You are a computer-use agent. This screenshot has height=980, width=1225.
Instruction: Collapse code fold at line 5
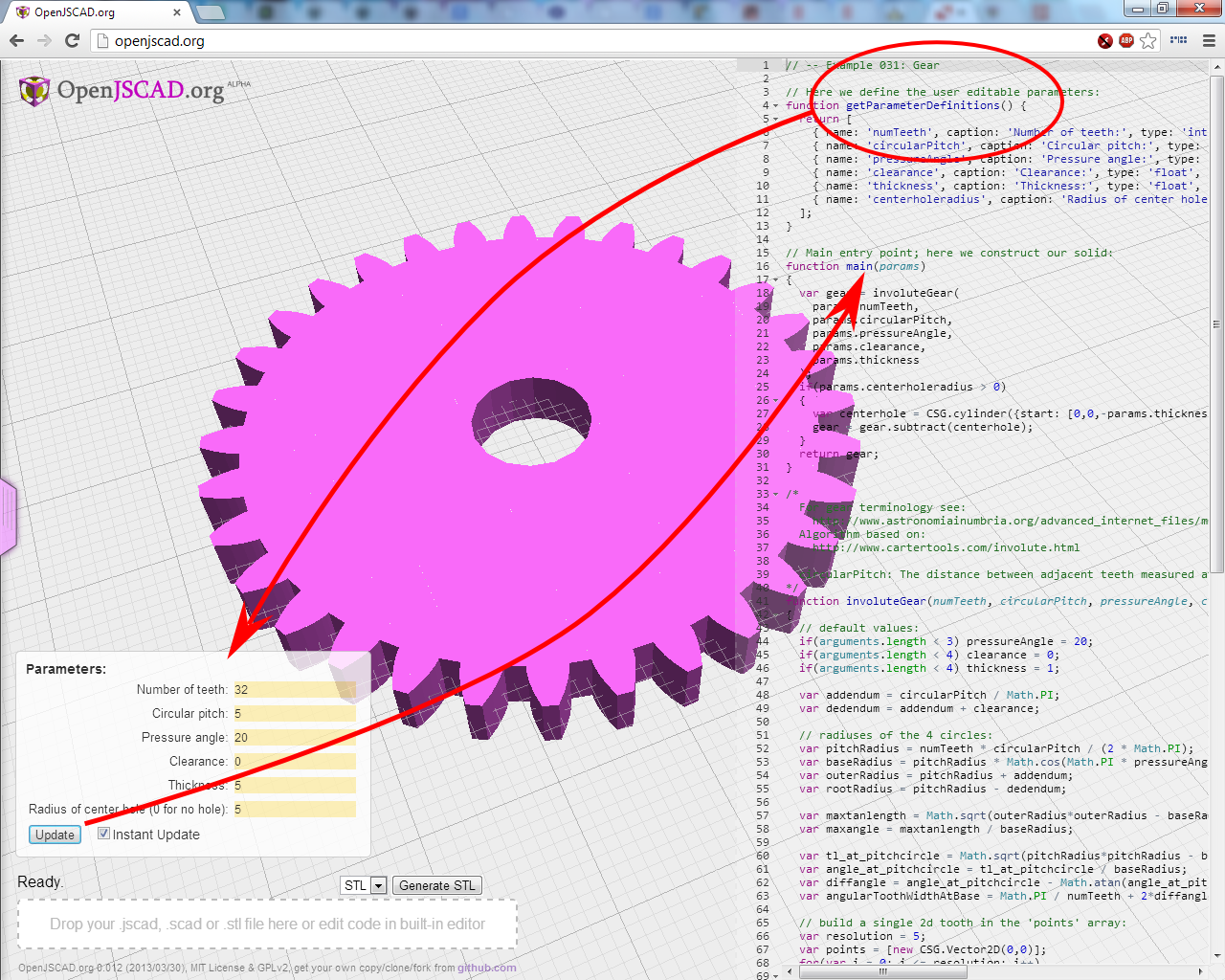[x=775, y=120]
